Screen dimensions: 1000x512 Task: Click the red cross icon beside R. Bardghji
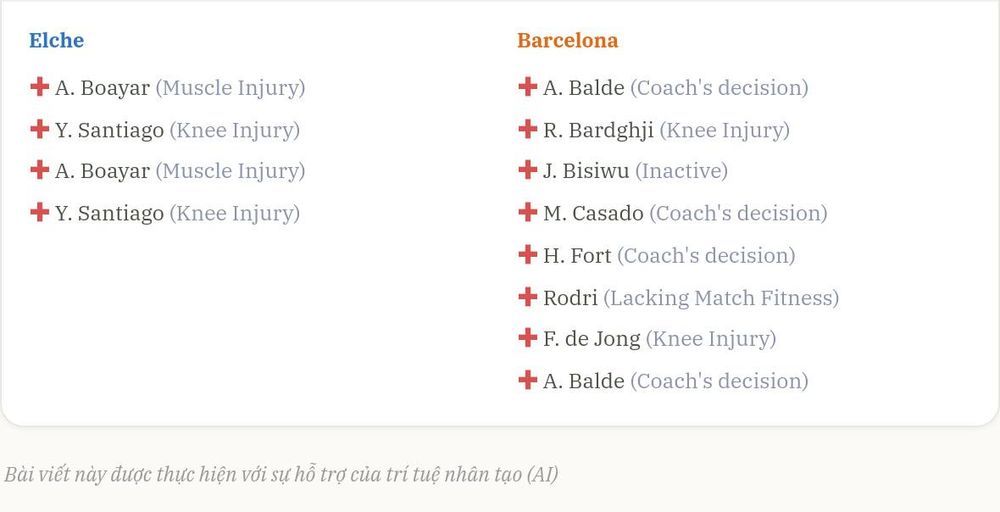527,129
